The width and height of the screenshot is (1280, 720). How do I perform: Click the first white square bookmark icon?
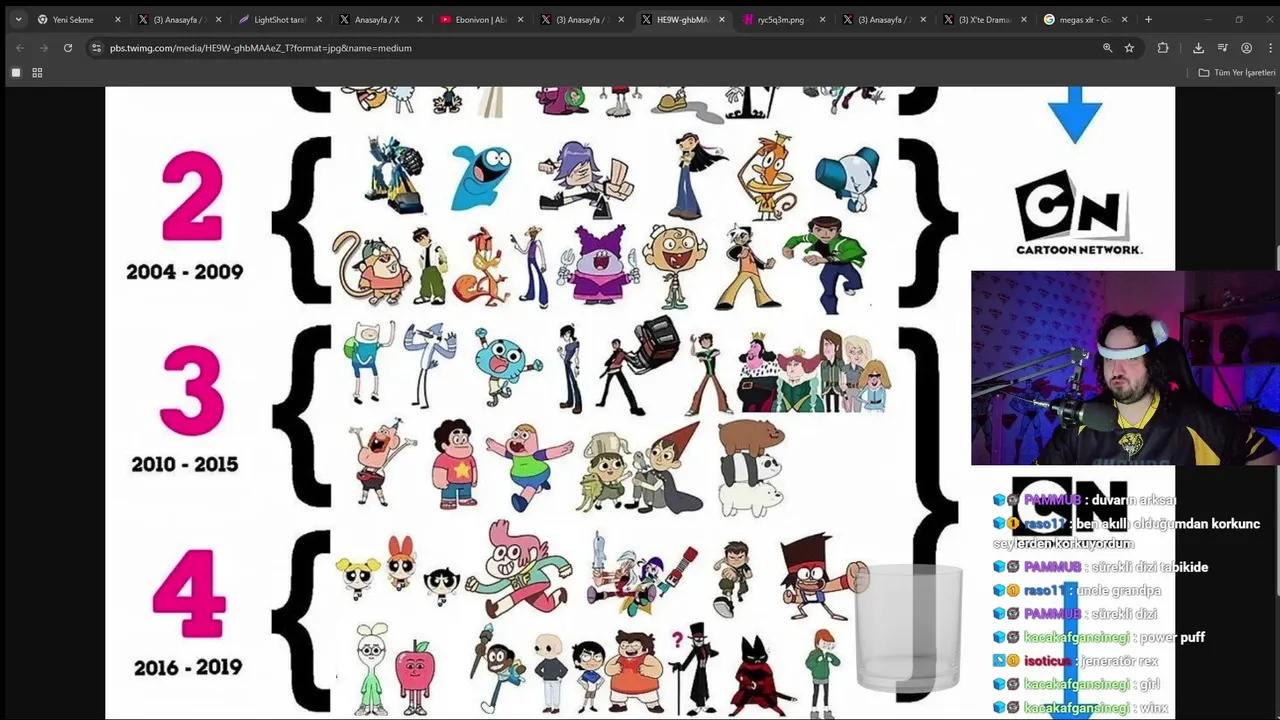tap(16, 73)
